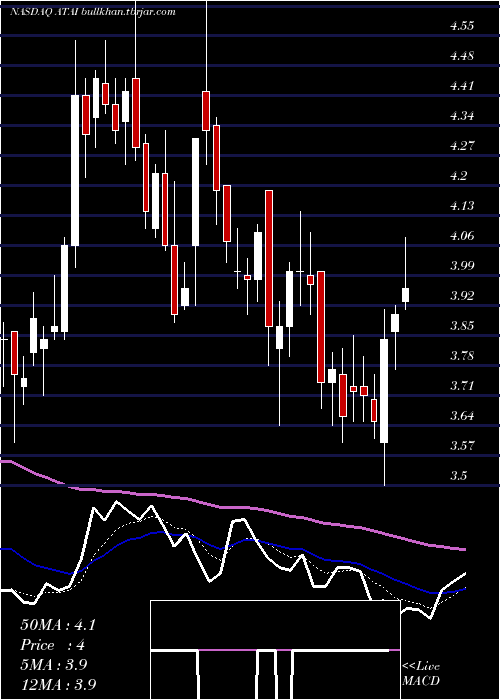
Task: Click the 3.92 price axis label
Action: (461, 296)
